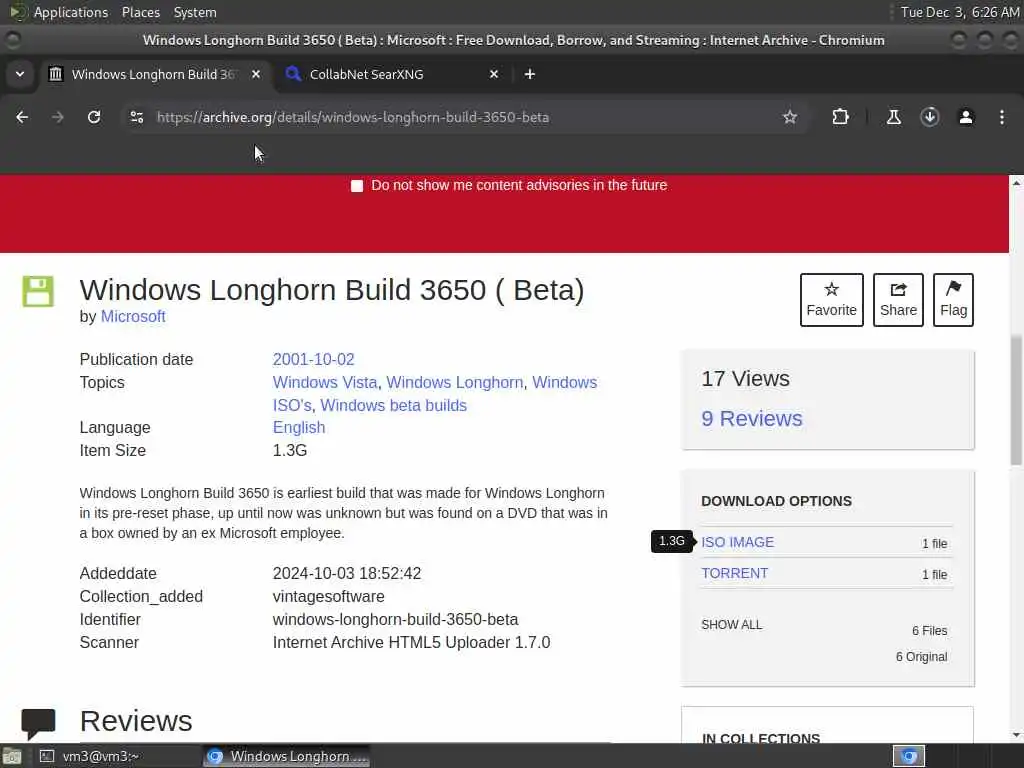1024x768 pixels.
Task: Open the Places menu
Action: tap(140, 12)
